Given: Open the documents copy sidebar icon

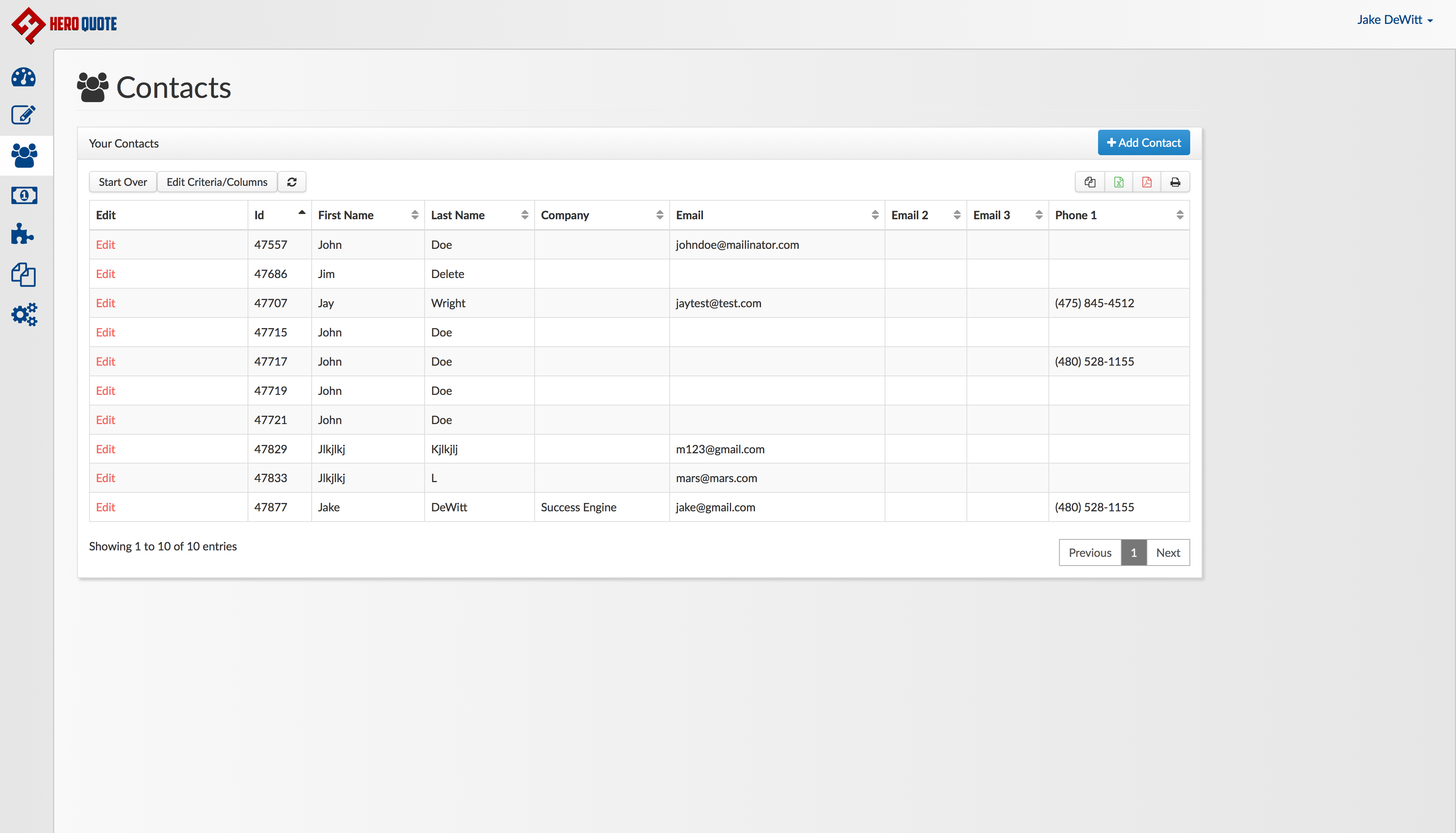Looking at the screenshot, I should tap(24, 275).
